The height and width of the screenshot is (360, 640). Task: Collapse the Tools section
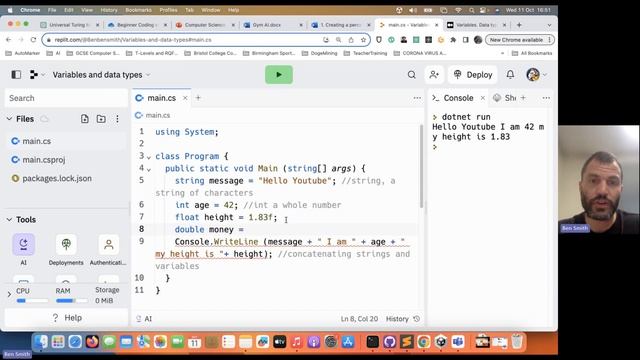point(9,220)
